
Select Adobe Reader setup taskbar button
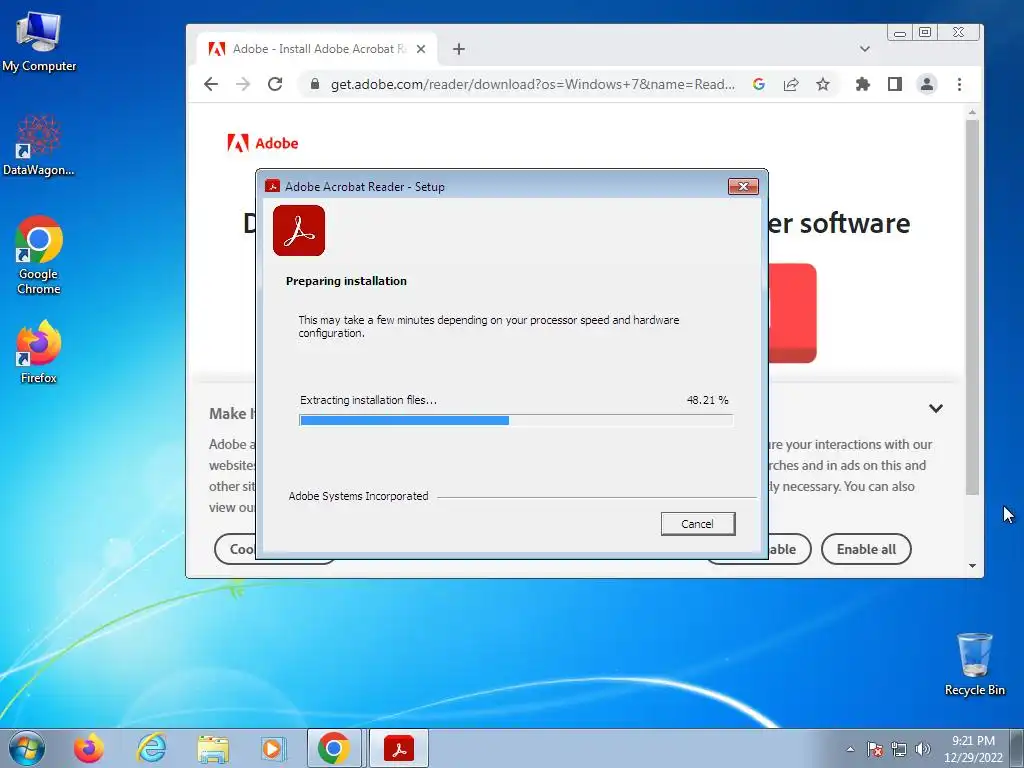pos(399,748)
